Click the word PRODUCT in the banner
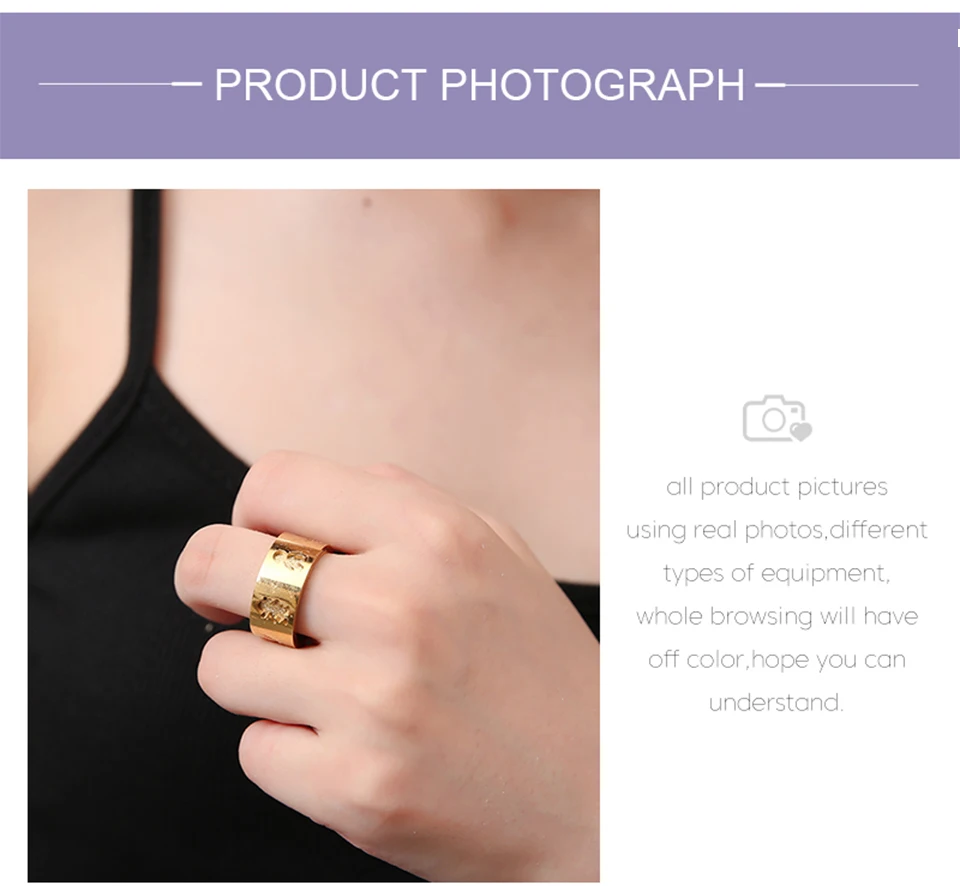 click(x=320, y=84)
